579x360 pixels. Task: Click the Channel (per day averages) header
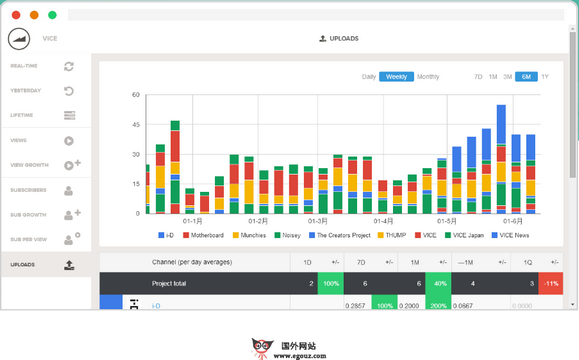(192, 262)
